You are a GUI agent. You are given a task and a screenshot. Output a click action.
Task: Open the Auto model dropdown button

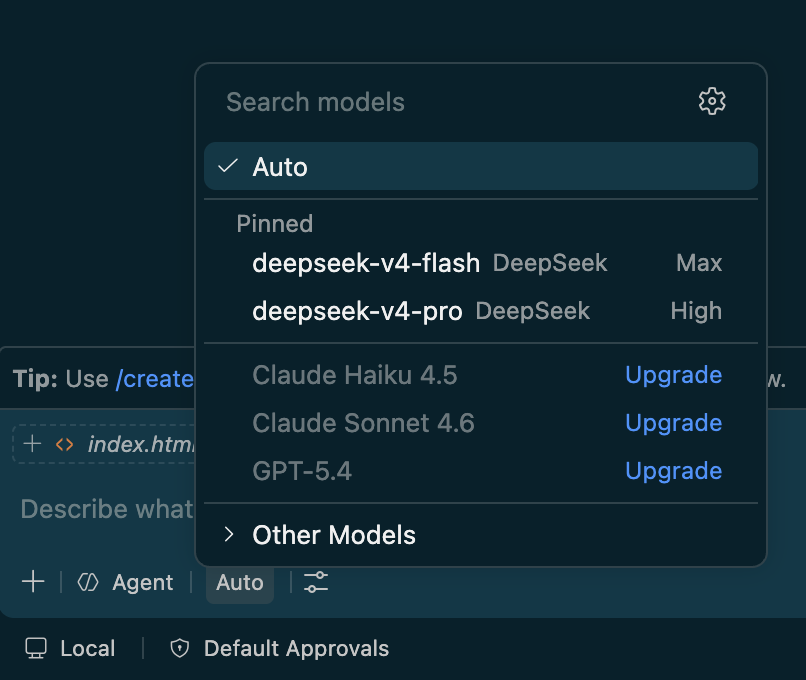(x=240, y=582)
